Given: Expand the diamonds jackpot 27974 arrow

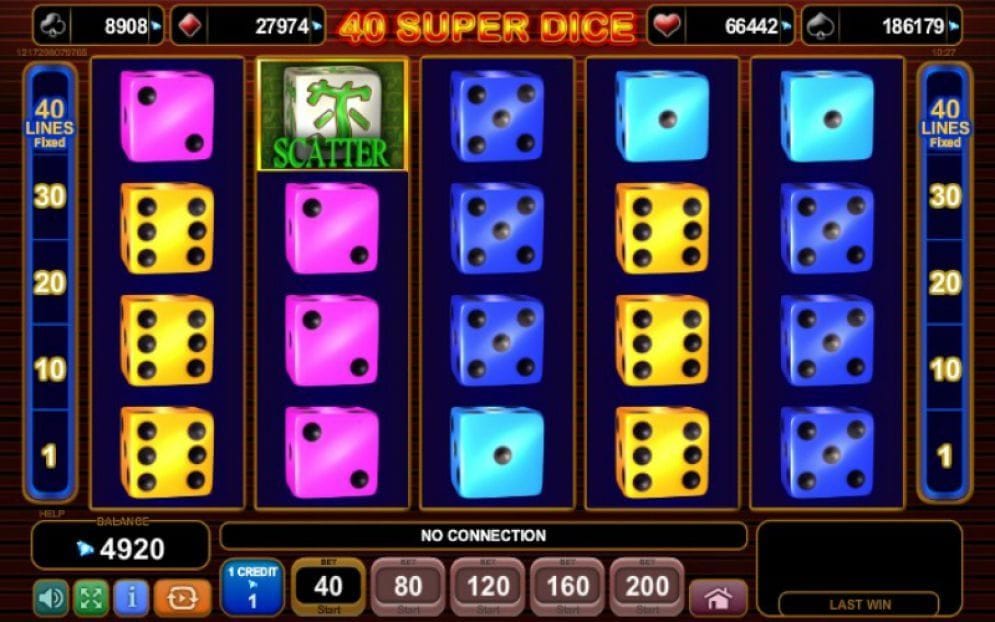Looking at the screenshot, I should click(317, 26).
